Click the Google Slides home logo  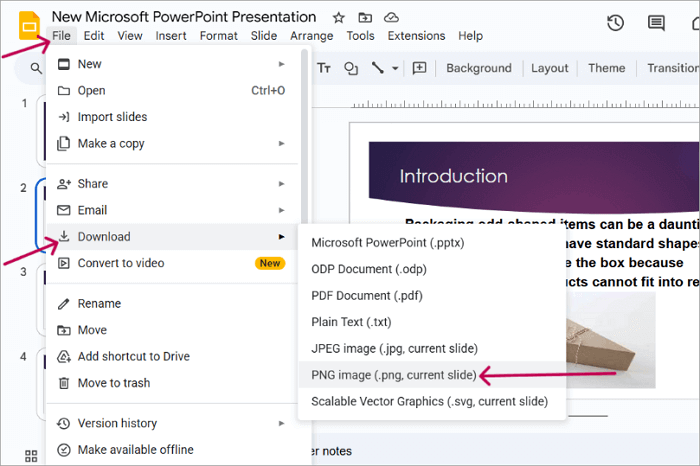[x=29, y=26]
